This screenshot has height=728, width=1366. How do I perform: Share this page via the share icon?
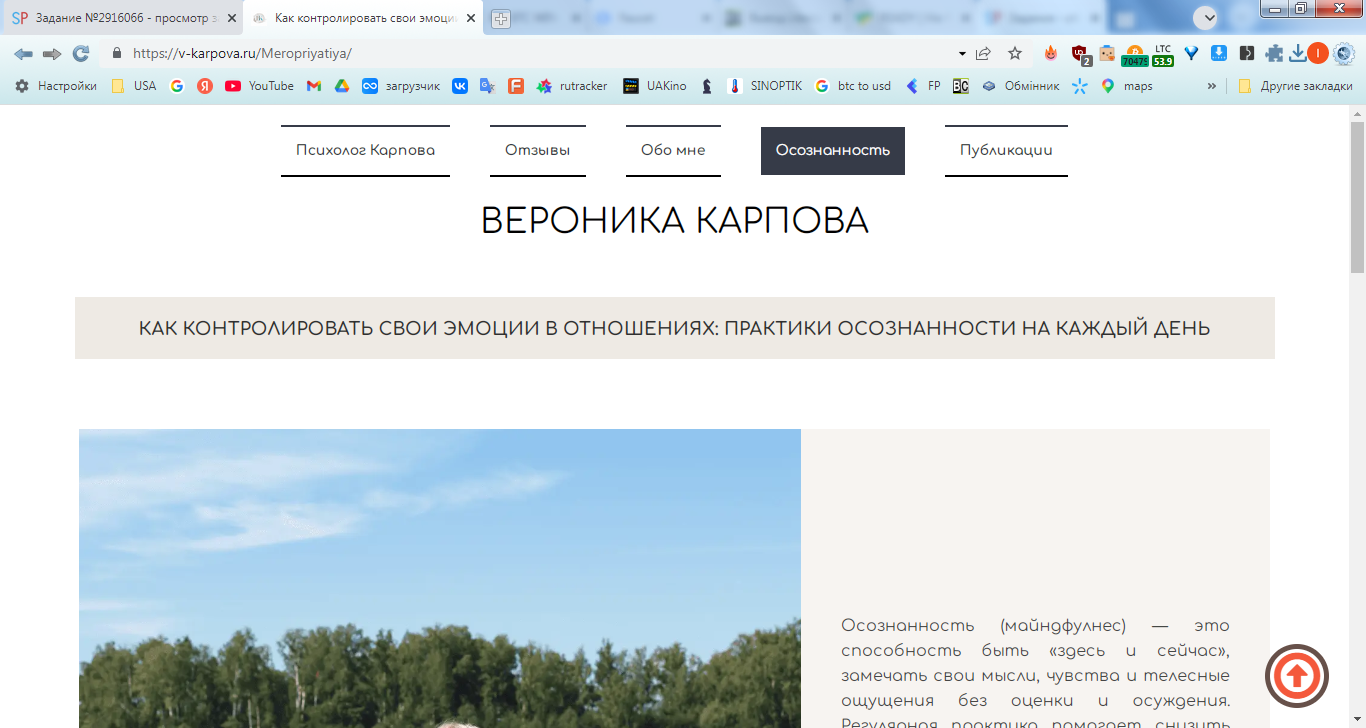tap(984, 54)
